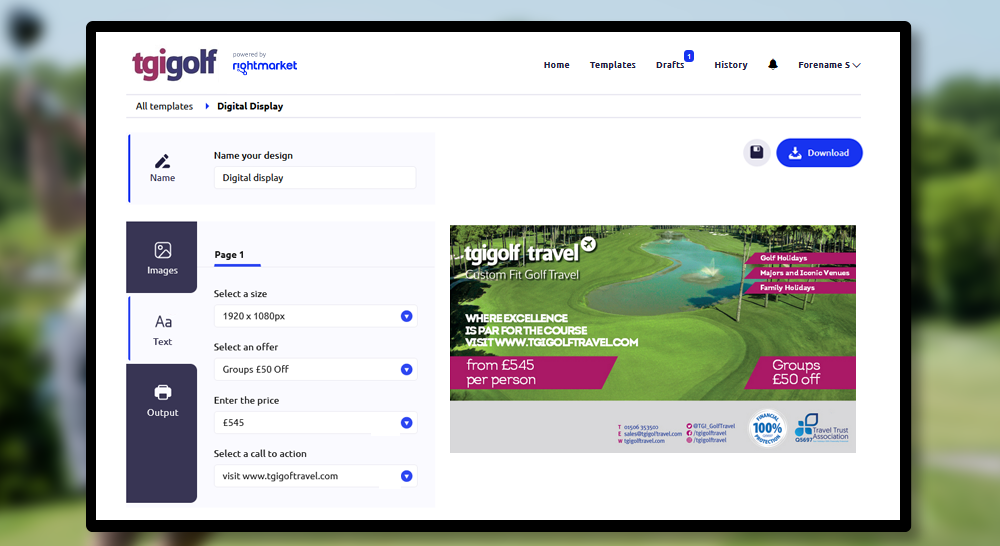Open the Select a size dropdown

tap(315, 316)
